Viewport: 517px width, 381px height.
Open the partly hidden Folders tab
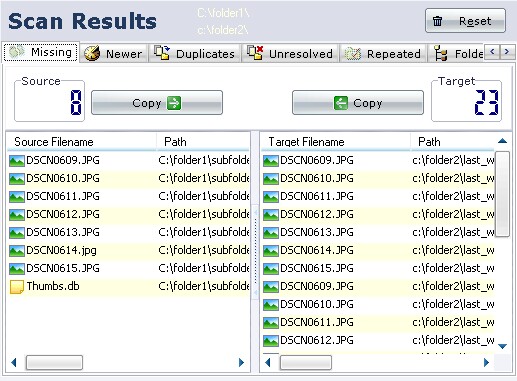point(457,53)
